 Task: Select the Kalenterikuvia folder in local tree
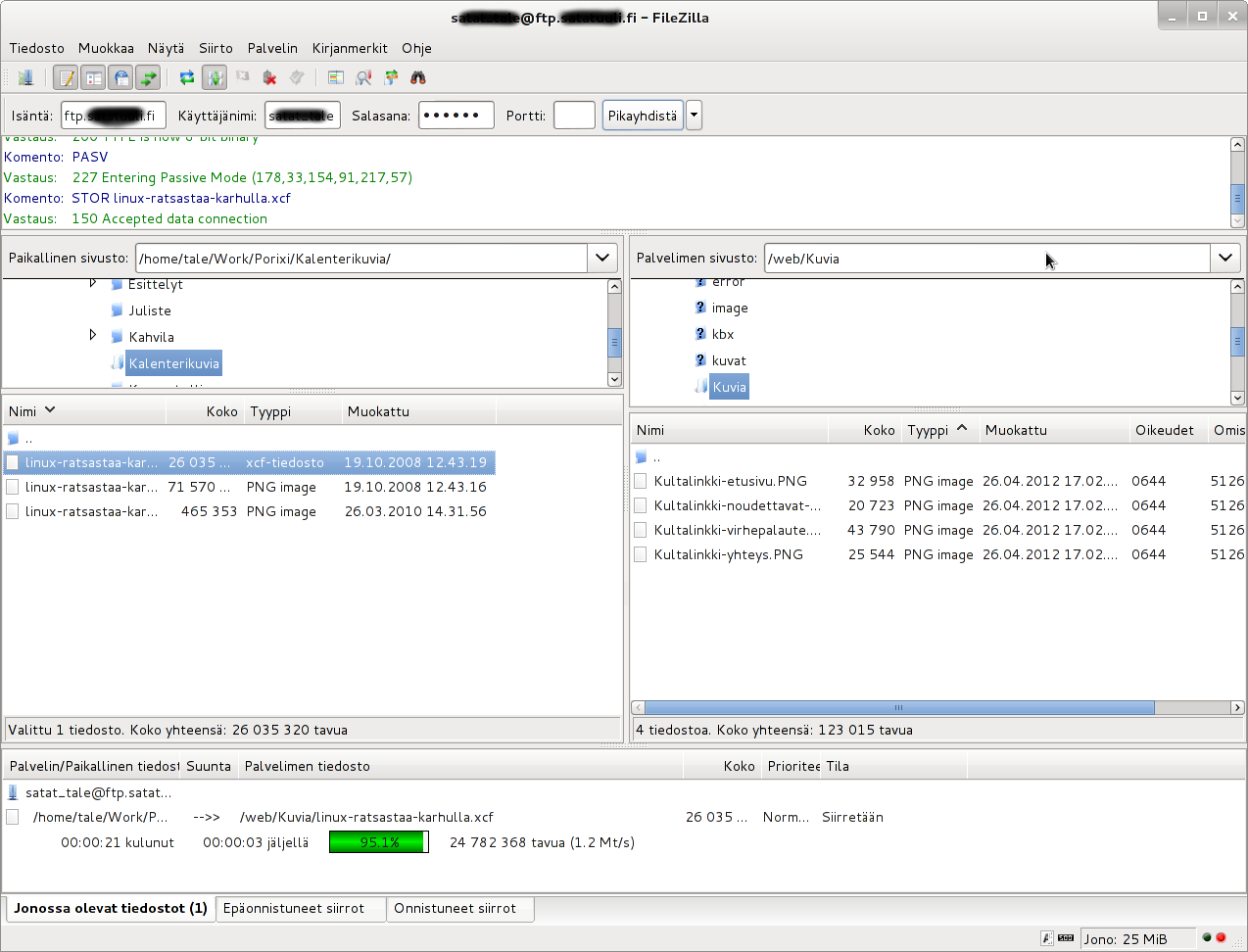point(173,363)
